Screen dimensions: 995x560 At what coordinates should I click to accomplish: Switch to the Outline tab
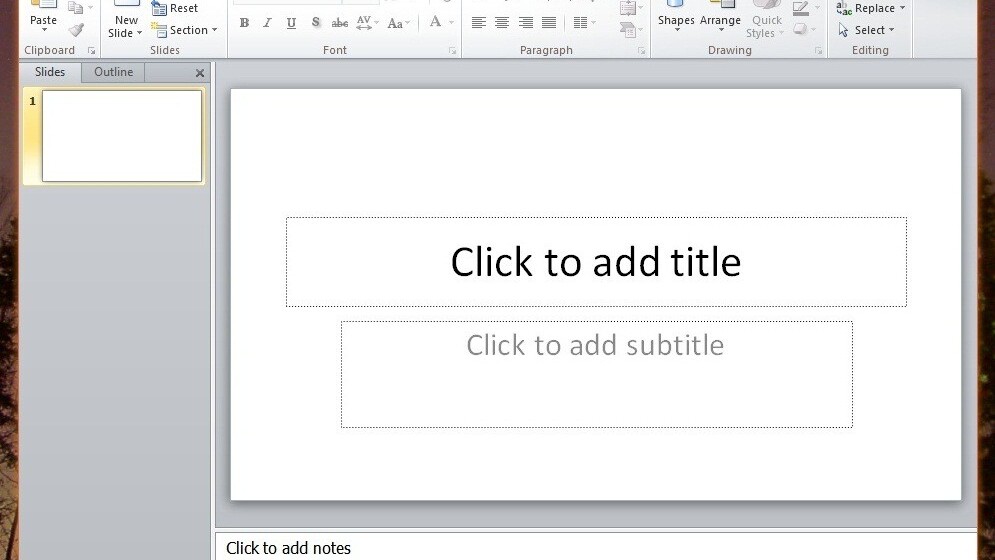113,72
